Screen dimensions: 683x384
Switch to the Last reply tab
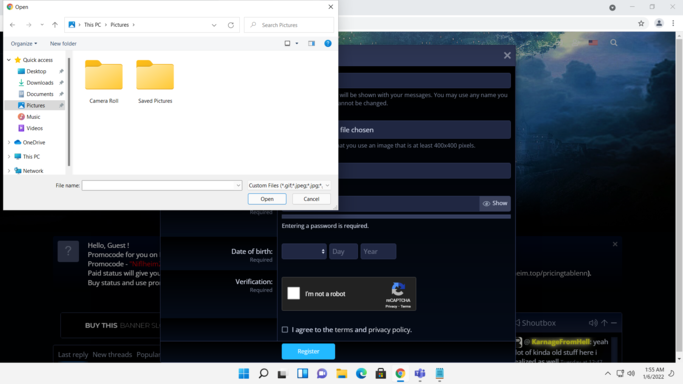(73, 354)
